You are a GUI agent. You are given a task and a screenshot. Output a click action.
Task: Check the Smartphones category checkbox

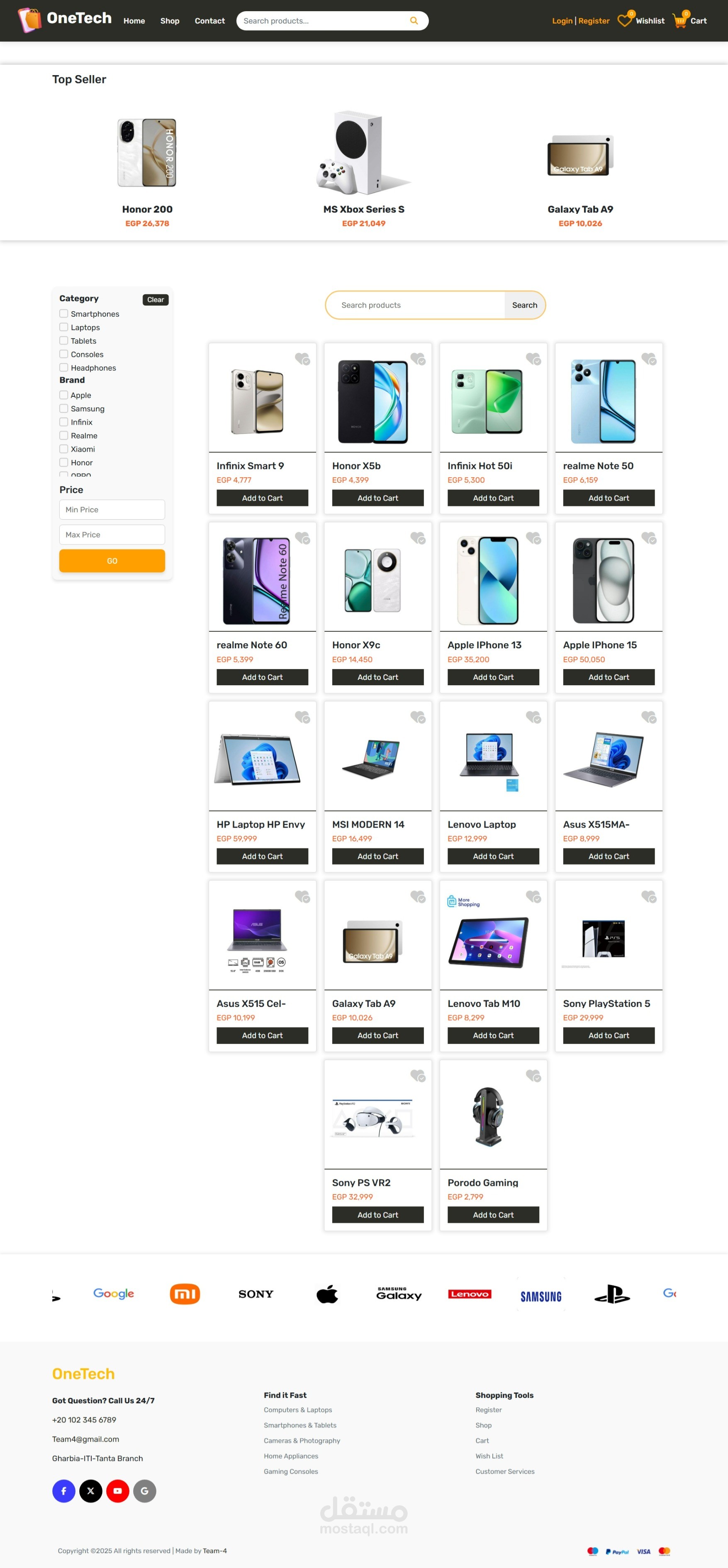pyautogui.click(x=64, y=313)
